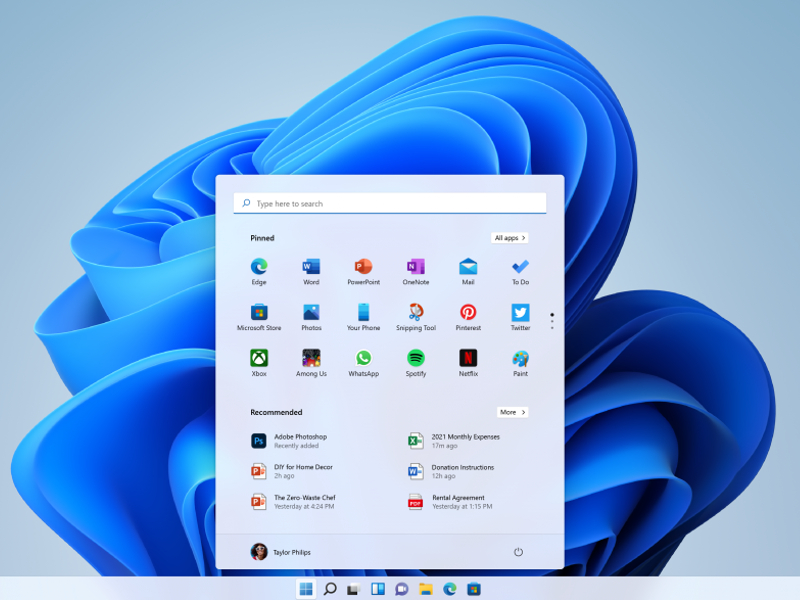Launch the Twitter app
The image size is (800, 600).
click(x=520, y=317)
